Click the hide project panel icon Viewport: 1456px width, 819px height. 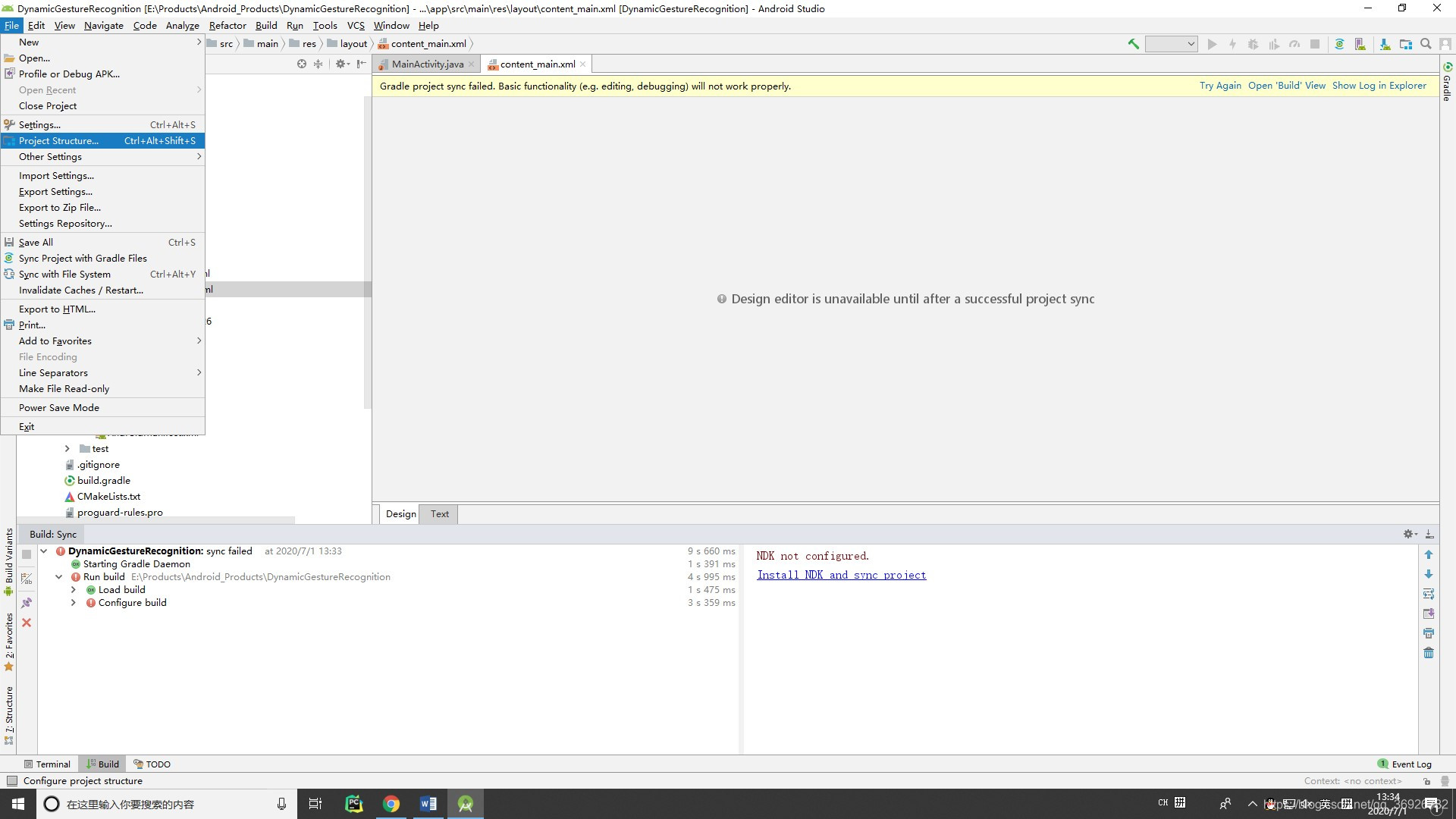(x=362, y=64)
